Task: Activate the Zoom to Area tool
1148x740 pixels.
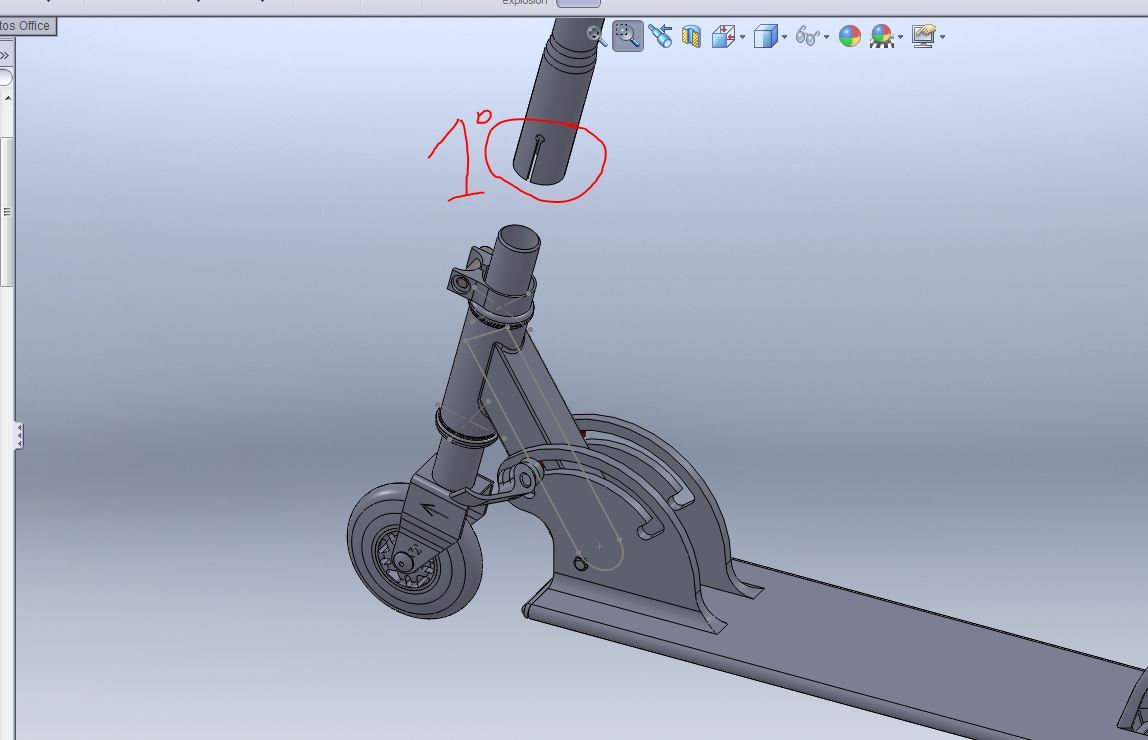Action: tap(627, 36)
